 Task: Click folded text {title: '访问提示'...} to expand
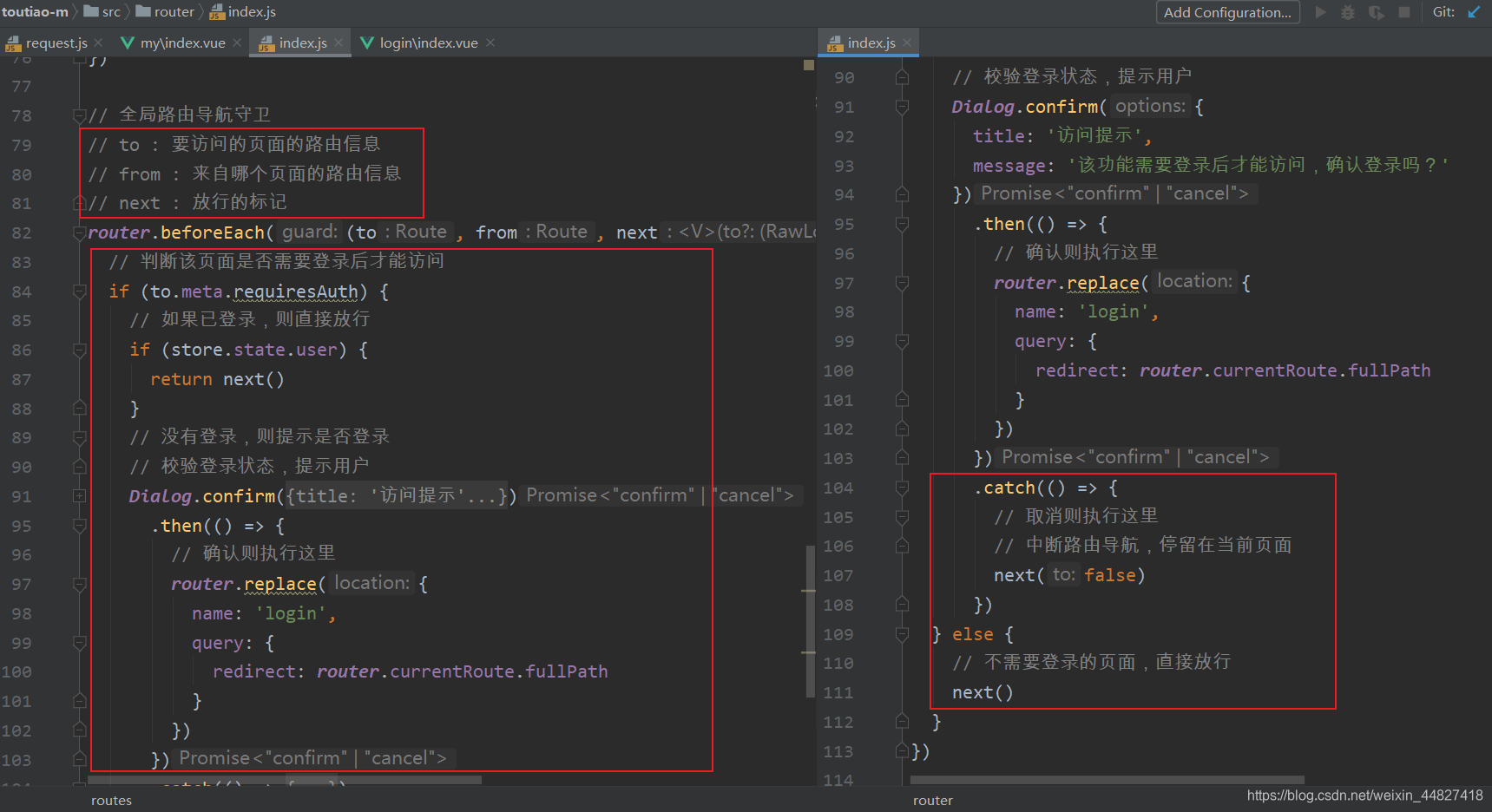(396, 496)
